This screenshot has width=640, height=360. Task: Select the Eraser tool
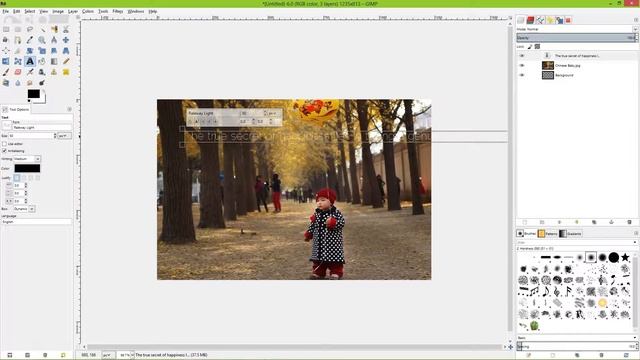point(18,72)
